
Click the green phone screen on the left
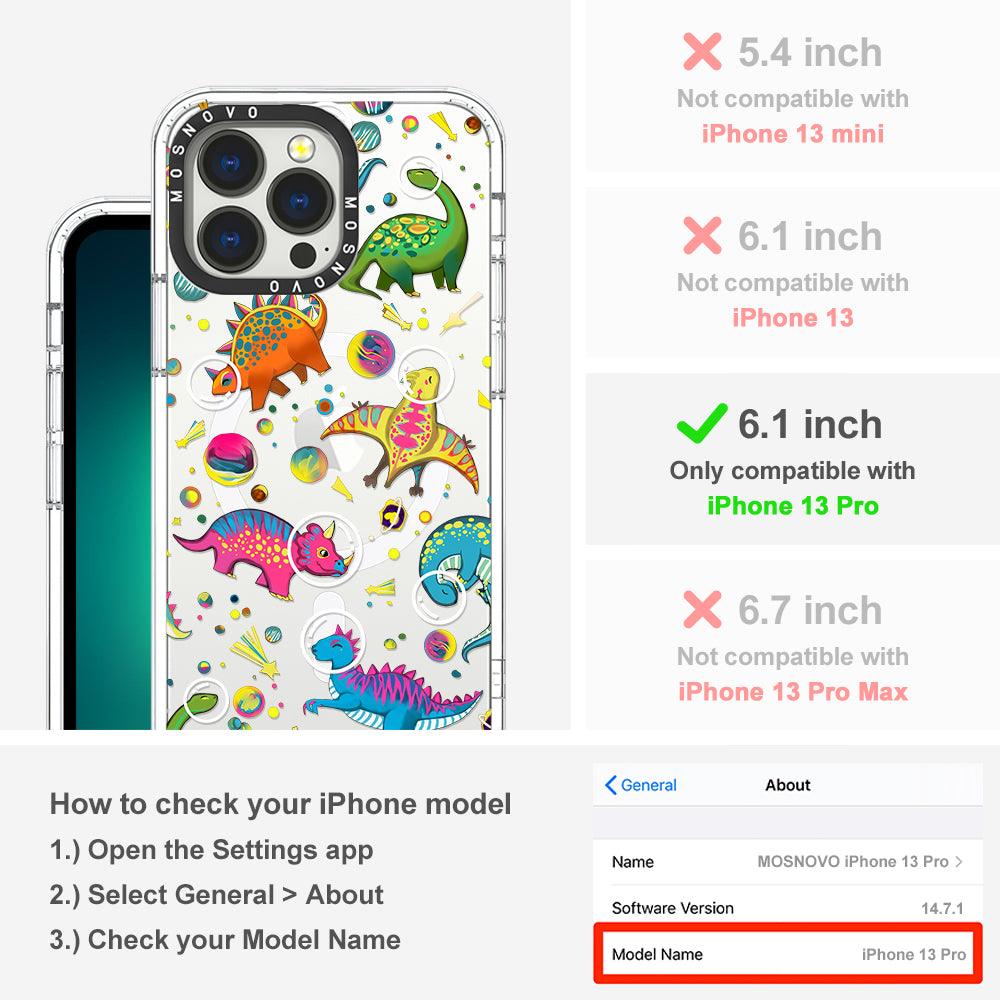coord(108,472)
